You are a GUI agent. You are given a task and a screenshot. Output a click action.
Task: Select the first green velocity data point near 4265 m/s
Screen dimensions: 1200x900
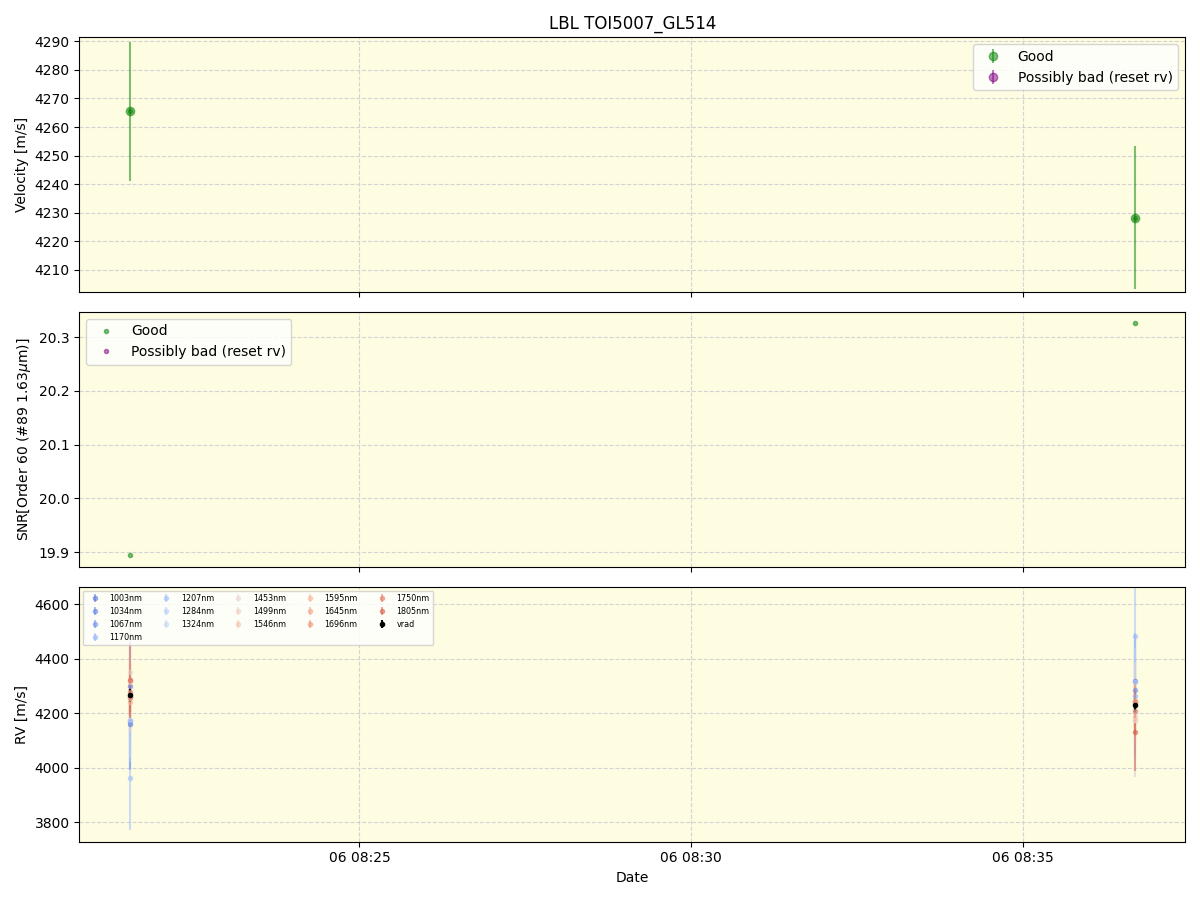130,111
